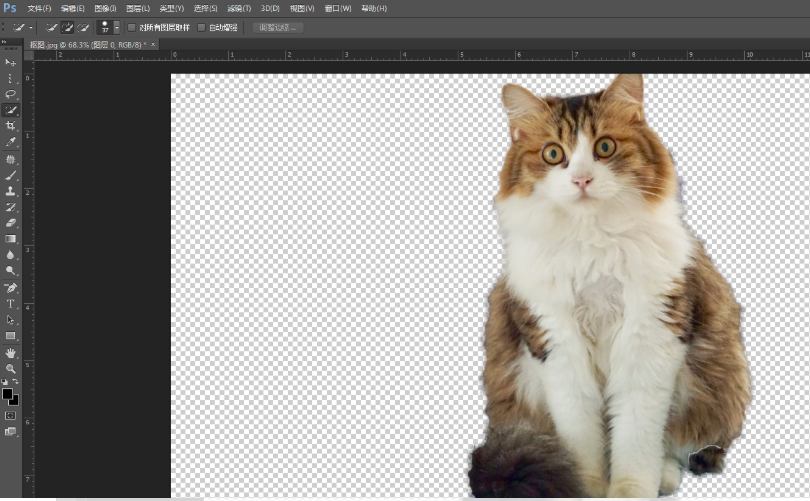Select the Eraser tool
Viewport: 810px width, 501px height.
coord(11,222)
